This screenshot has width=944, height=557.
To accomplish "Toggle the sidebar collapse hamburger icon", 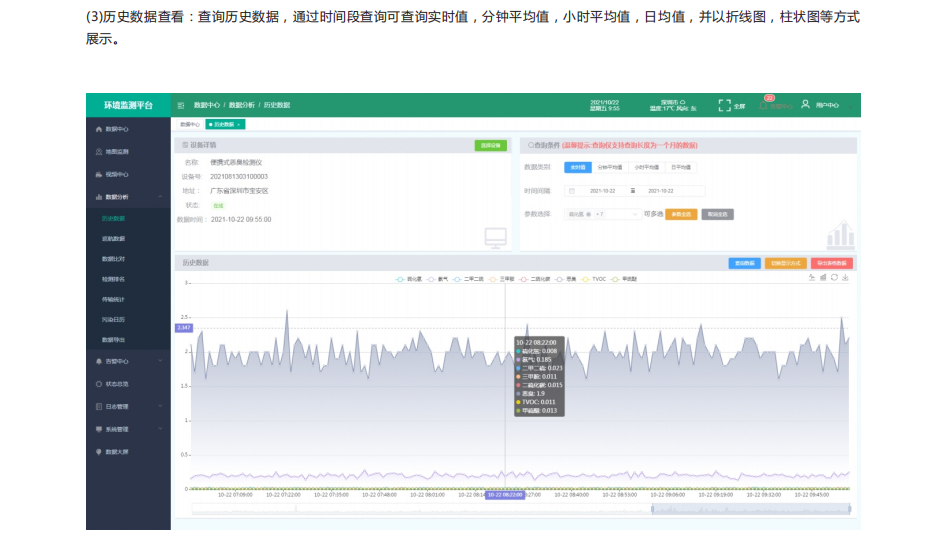I will (181, 105).
